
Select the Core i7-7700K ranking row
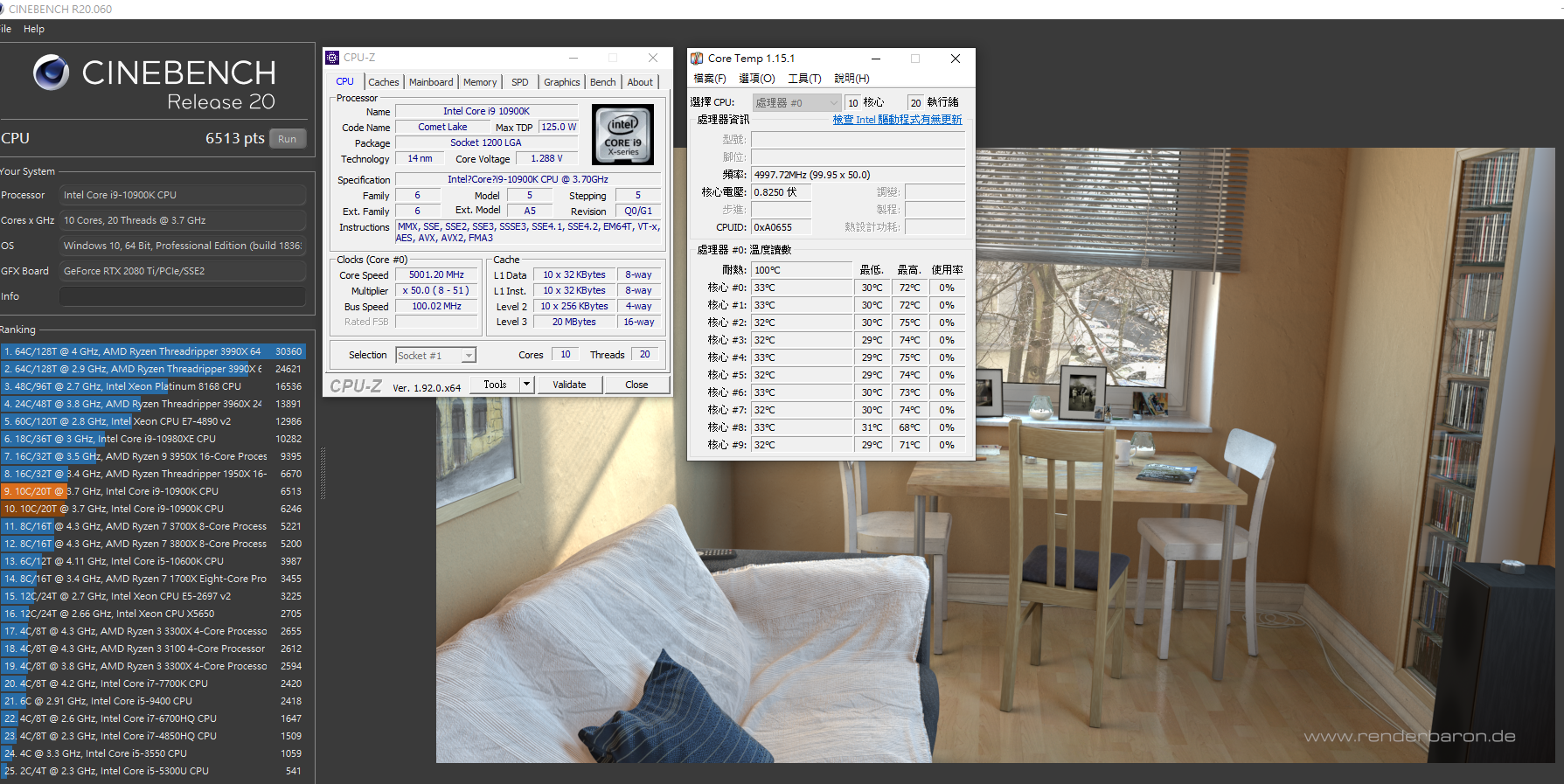coord(153,683)
